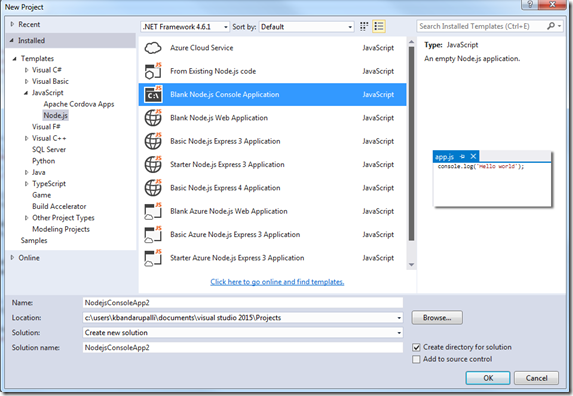Click the Basic Azure Node.js Express 3 icon

[153, 235]
